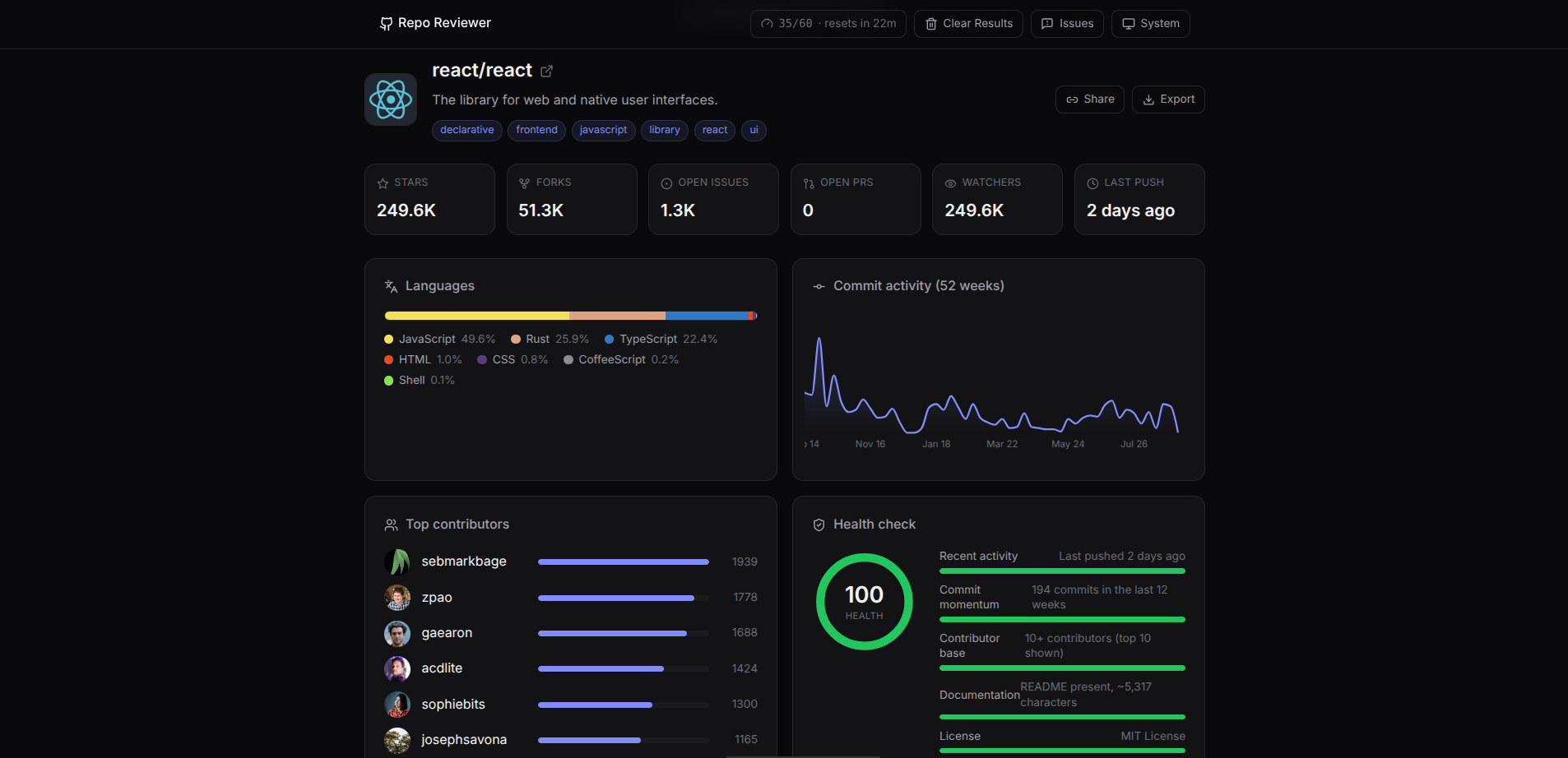Click the Clear Results button
1568x758 pixels.
968,24
